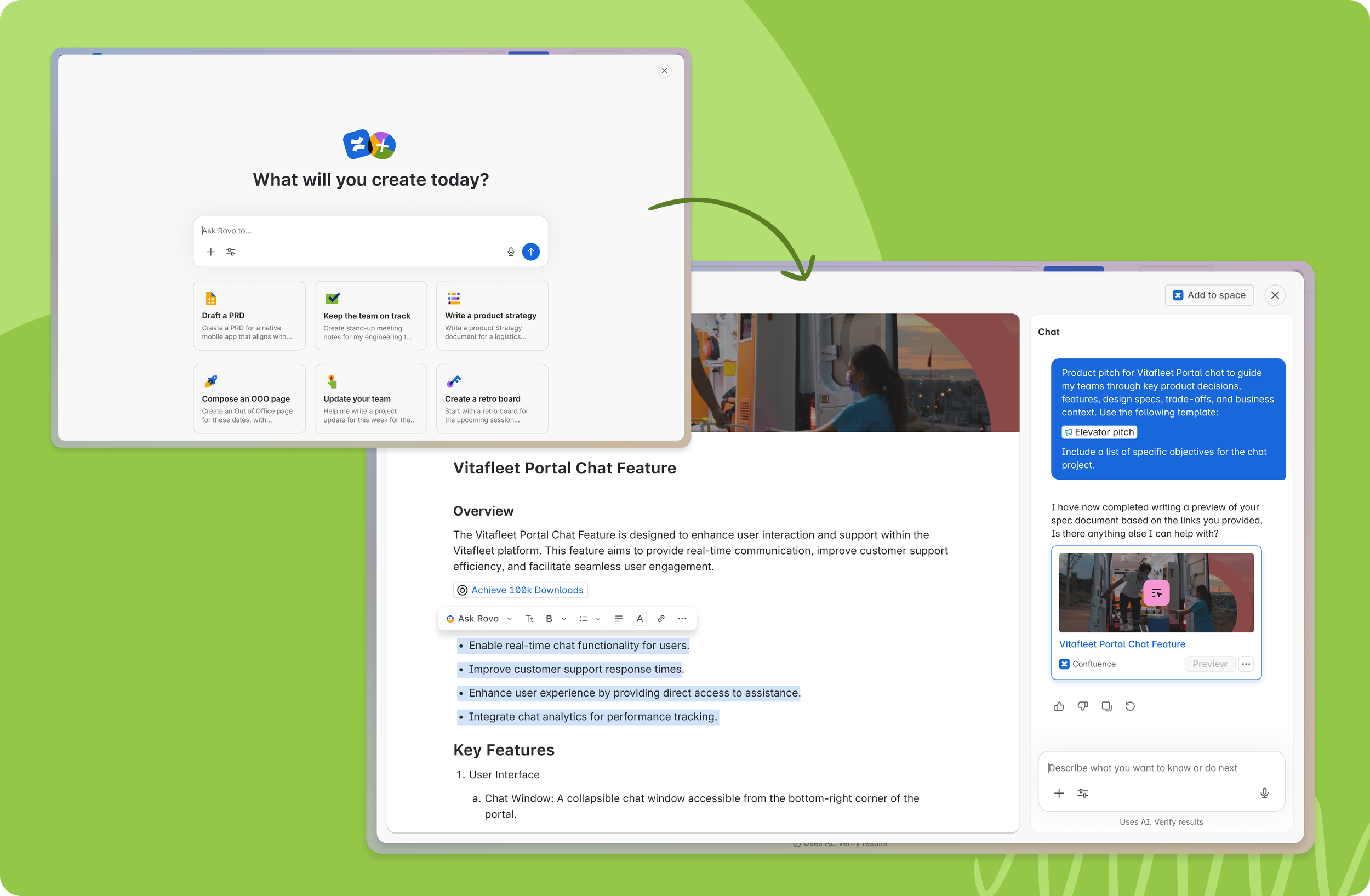Click the Add to space button
The image size is (1370, 896).
tap(1209, 295)
